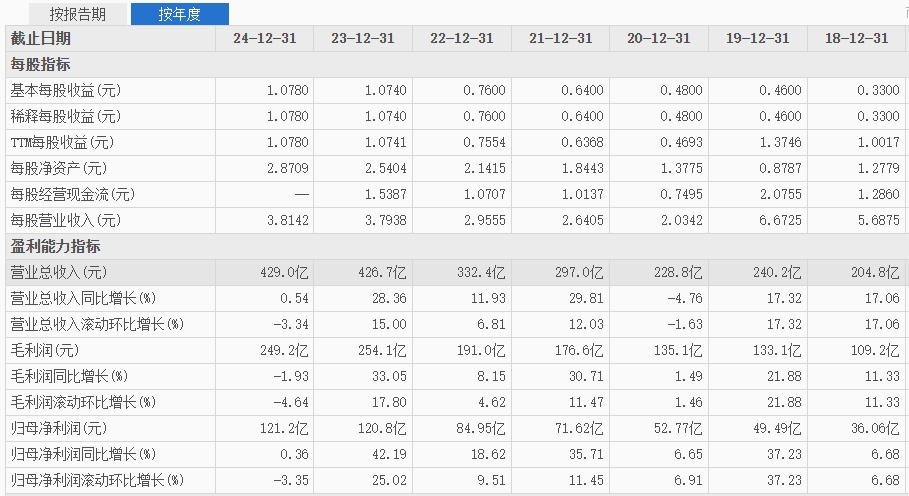Click the 盈利能力指标 section heading
The height and width of the screenshot is (496, 909).
(55, 246)
